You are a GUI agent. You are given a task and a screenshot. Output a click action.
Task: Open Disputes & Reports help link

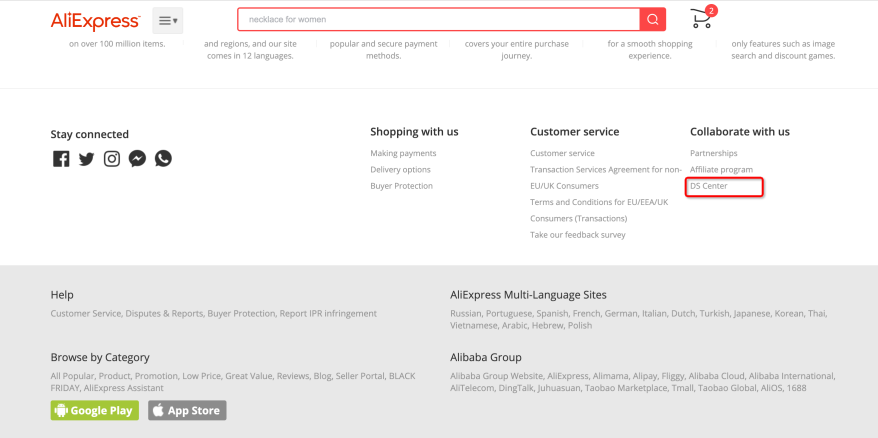[164, 314]
